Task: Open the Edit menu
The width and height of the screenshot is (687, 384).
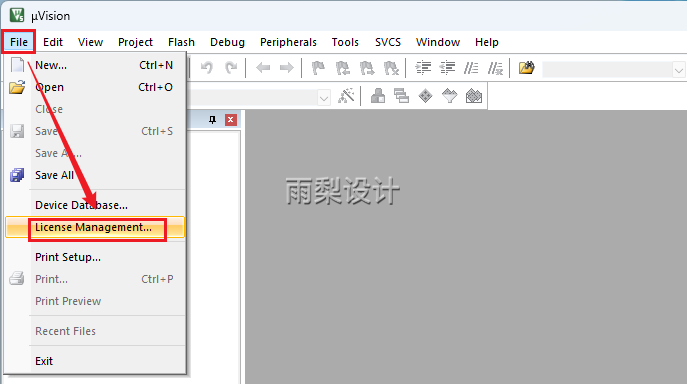Action: pyautogui.click(x=53, y=42)
